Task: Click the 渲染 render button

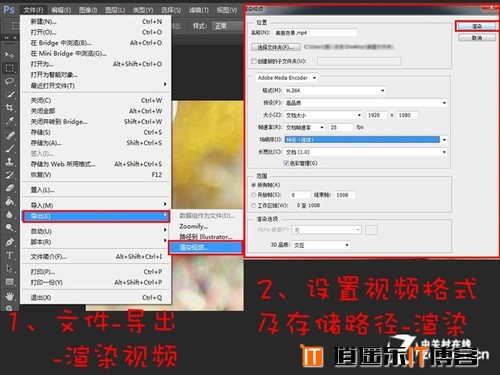Action: (x=477, y=26)
